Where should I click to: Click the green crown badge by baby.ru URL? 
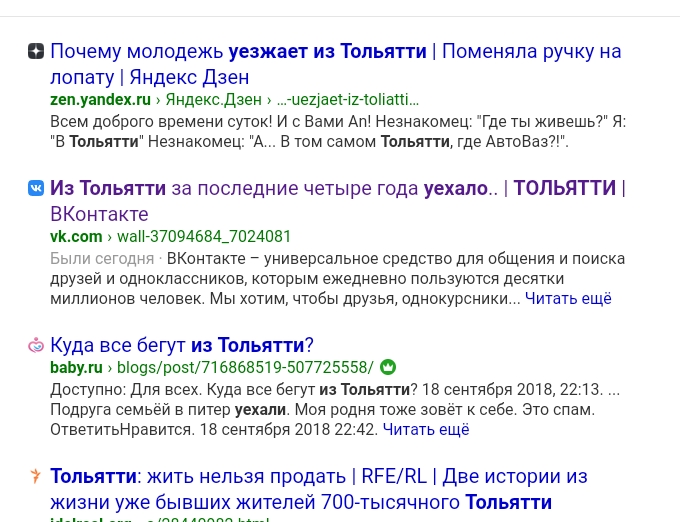tap(388, 367)
